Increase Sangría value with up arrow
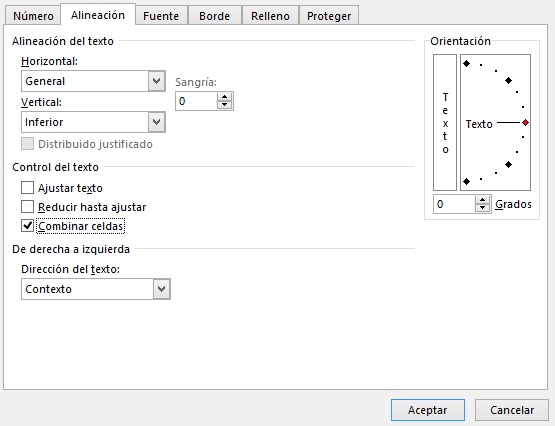555x426 pixels. [224, 97]
